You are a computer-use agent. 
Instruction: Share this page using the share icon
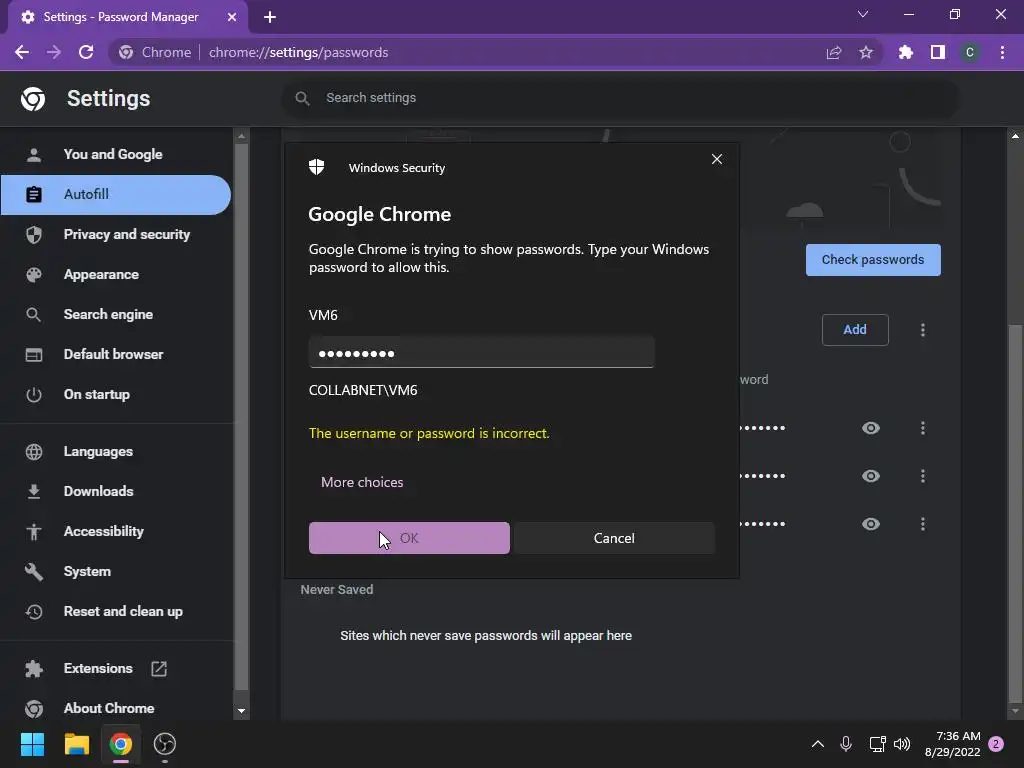(x=833, y=52)
